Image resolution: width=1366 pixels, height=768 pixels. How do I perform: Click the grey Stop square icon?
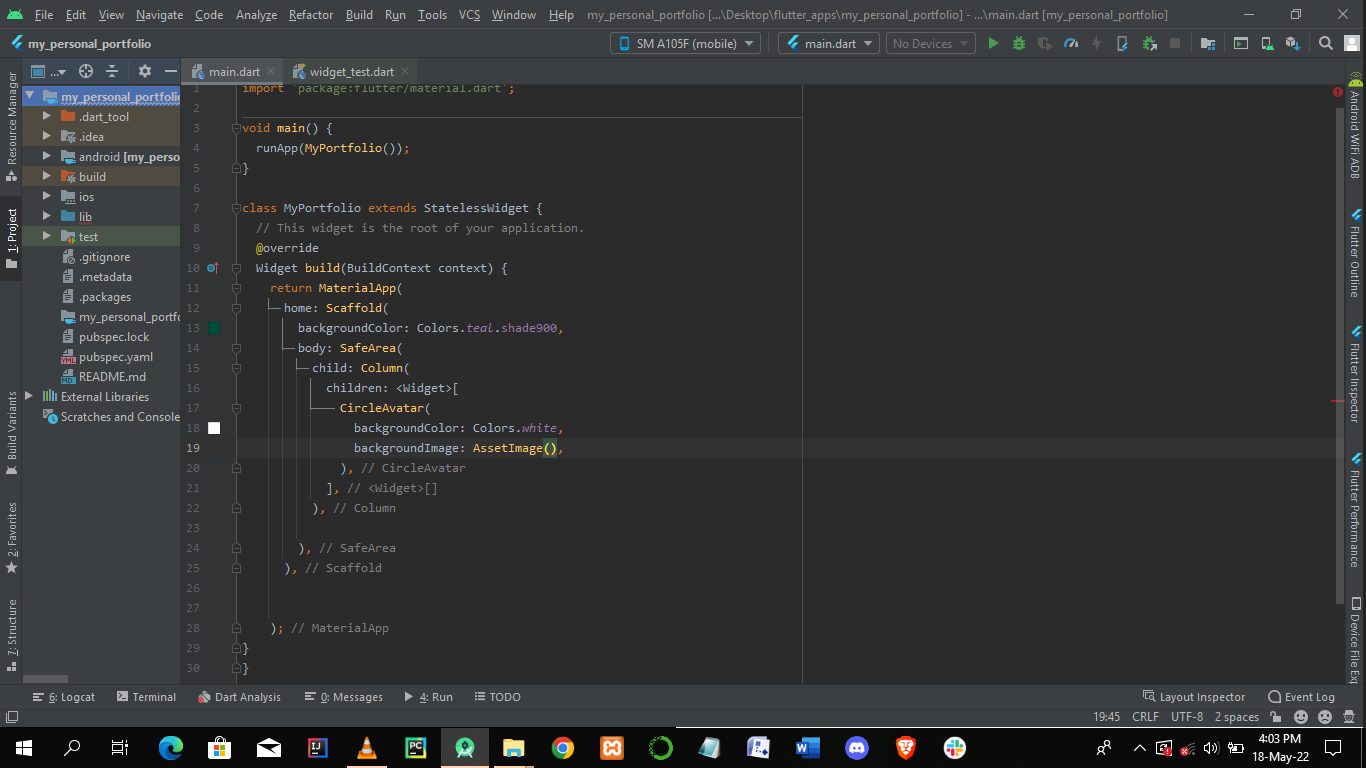point(1175,43)
